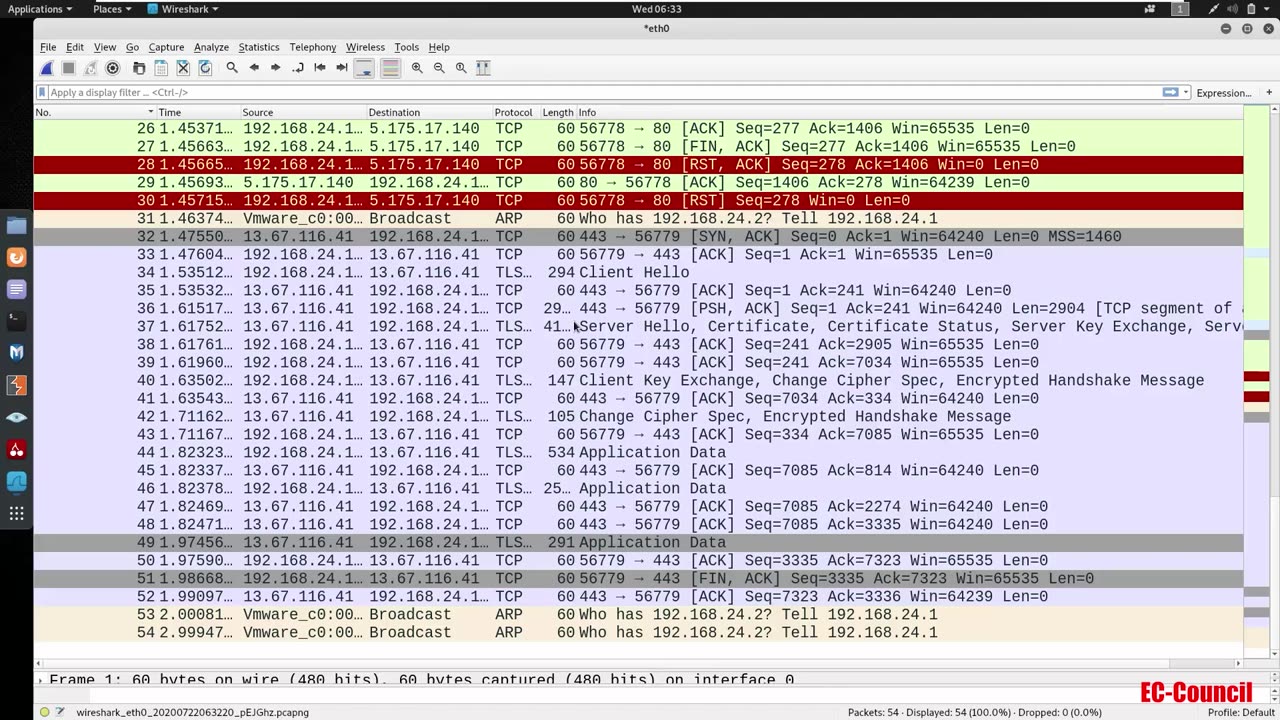Reload this capture file

coord(205,68)
